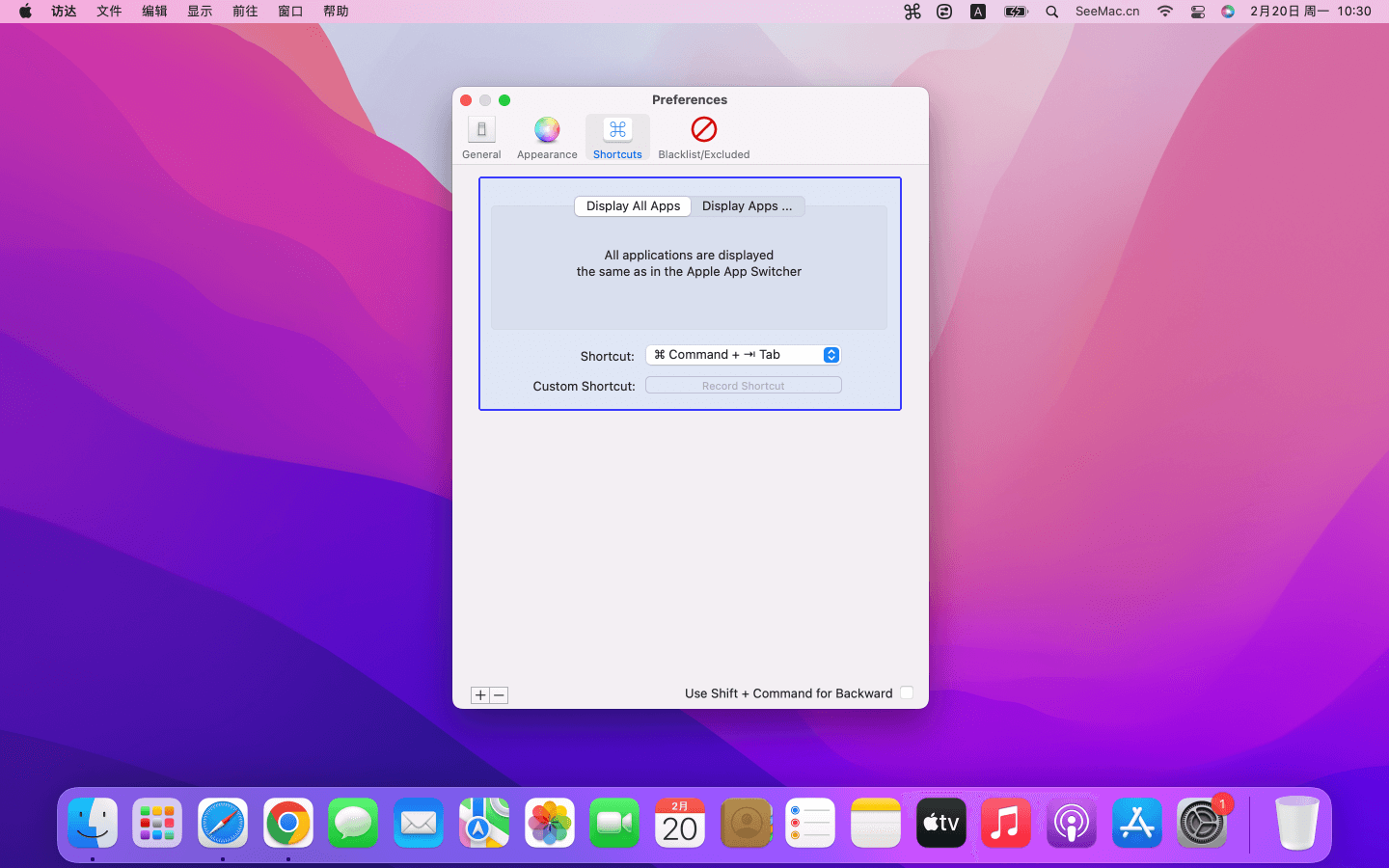The height and width of the screenshot is (868, 1389).
Task: Open Control Center in menu bar
Action: 1197,12
